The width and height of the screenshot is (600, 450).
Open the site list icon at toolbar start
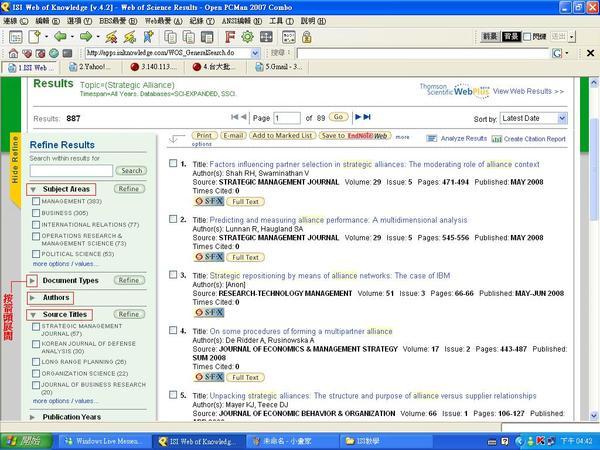pyautogui.click(x=16, y=37)
